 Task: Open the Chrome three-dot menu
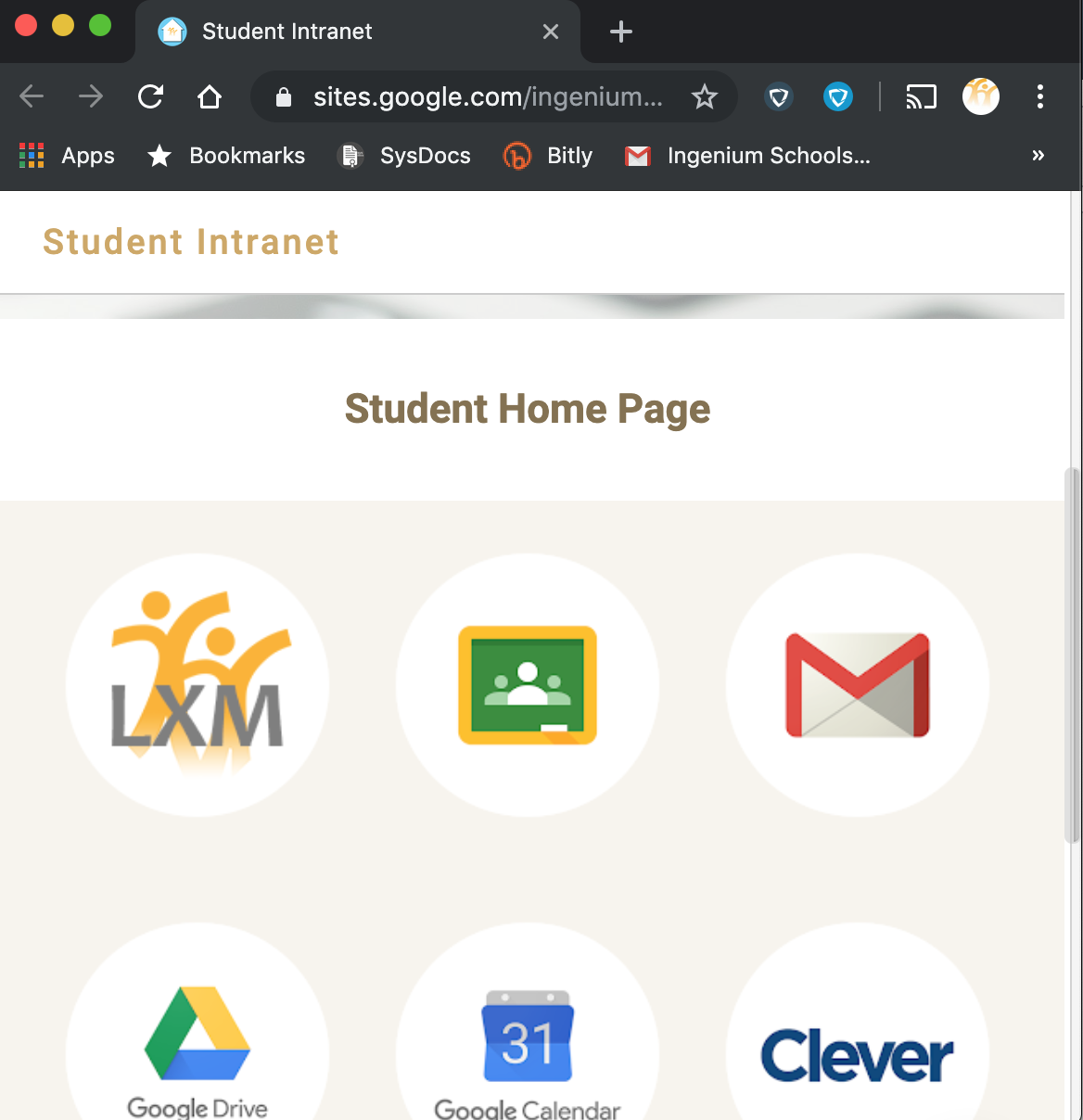coord(1040,96)
